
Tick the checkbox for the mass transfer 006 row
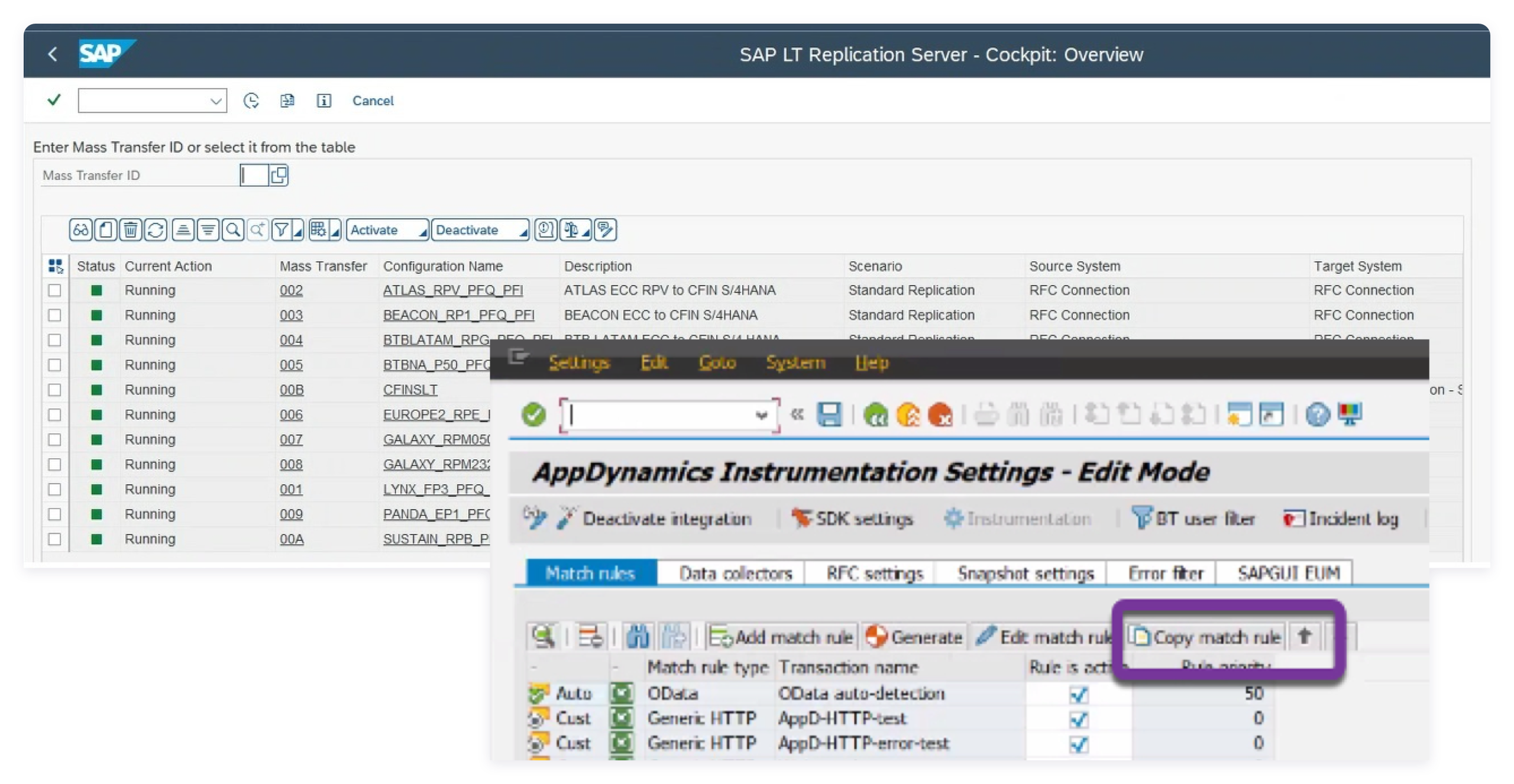click(x=54, y=414)
